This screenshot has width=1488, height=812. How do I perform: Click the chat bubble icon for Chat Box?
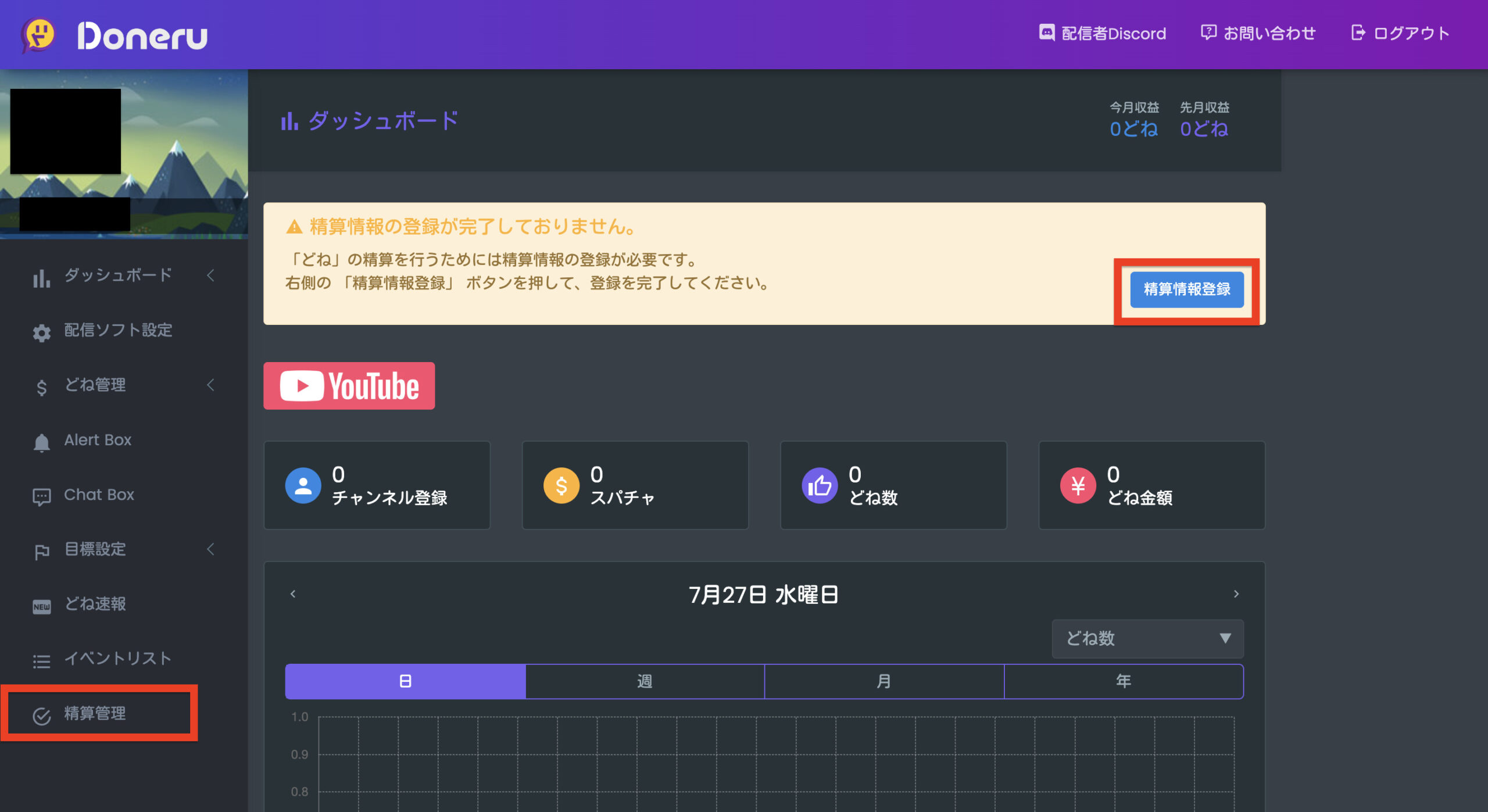tap(41, 497)
